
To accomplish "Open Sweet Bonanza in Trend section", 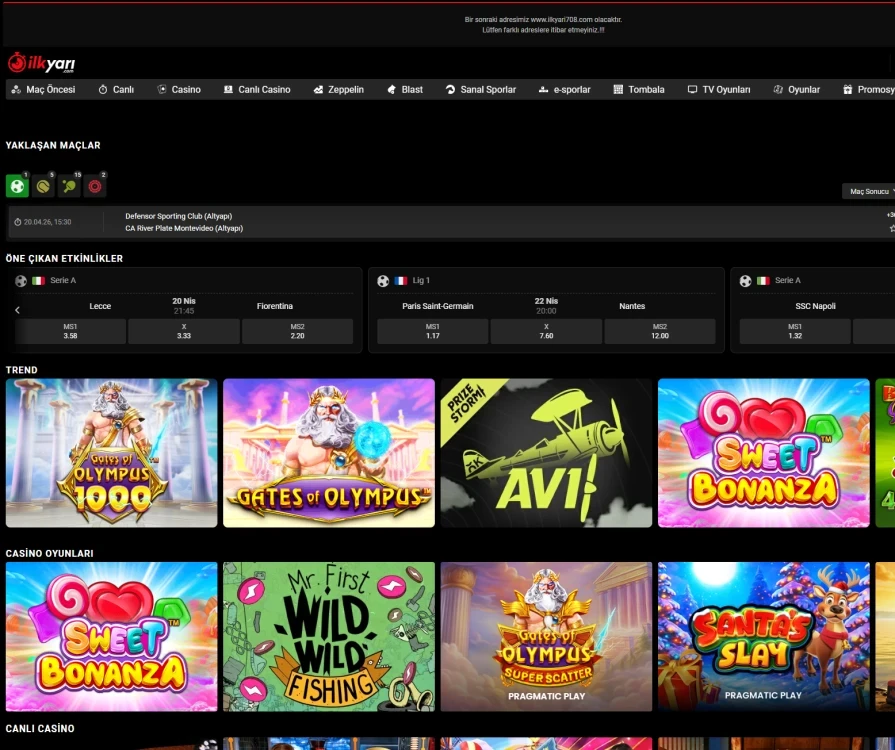I will [764, 453].
